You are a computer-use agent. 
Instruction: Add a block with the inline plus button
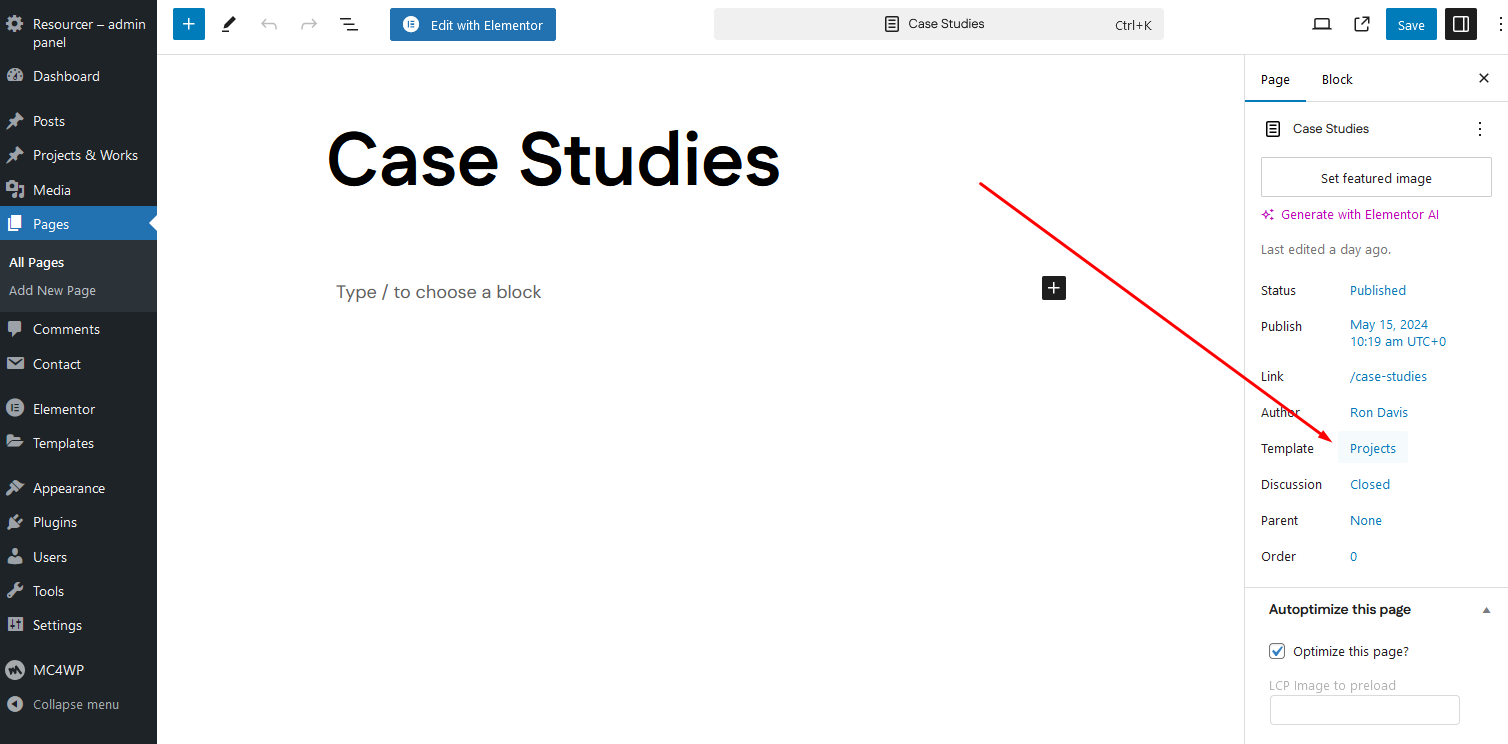[x=1054, y=288]
